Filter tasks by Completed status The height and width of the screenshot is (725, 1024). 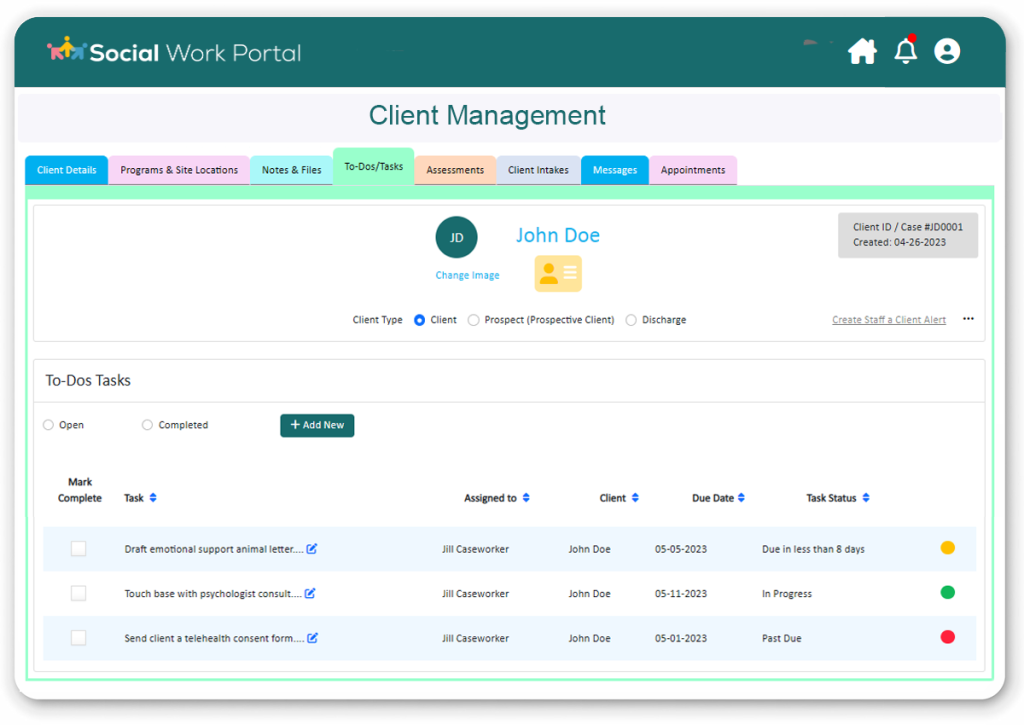point(147,424)
